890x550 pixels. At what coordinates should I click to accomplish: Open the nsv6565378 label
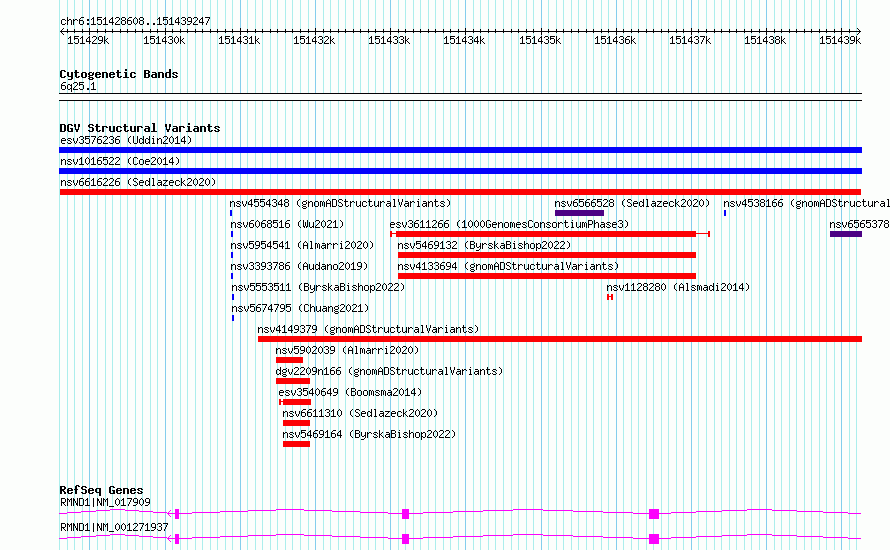[x=859, y=224]
